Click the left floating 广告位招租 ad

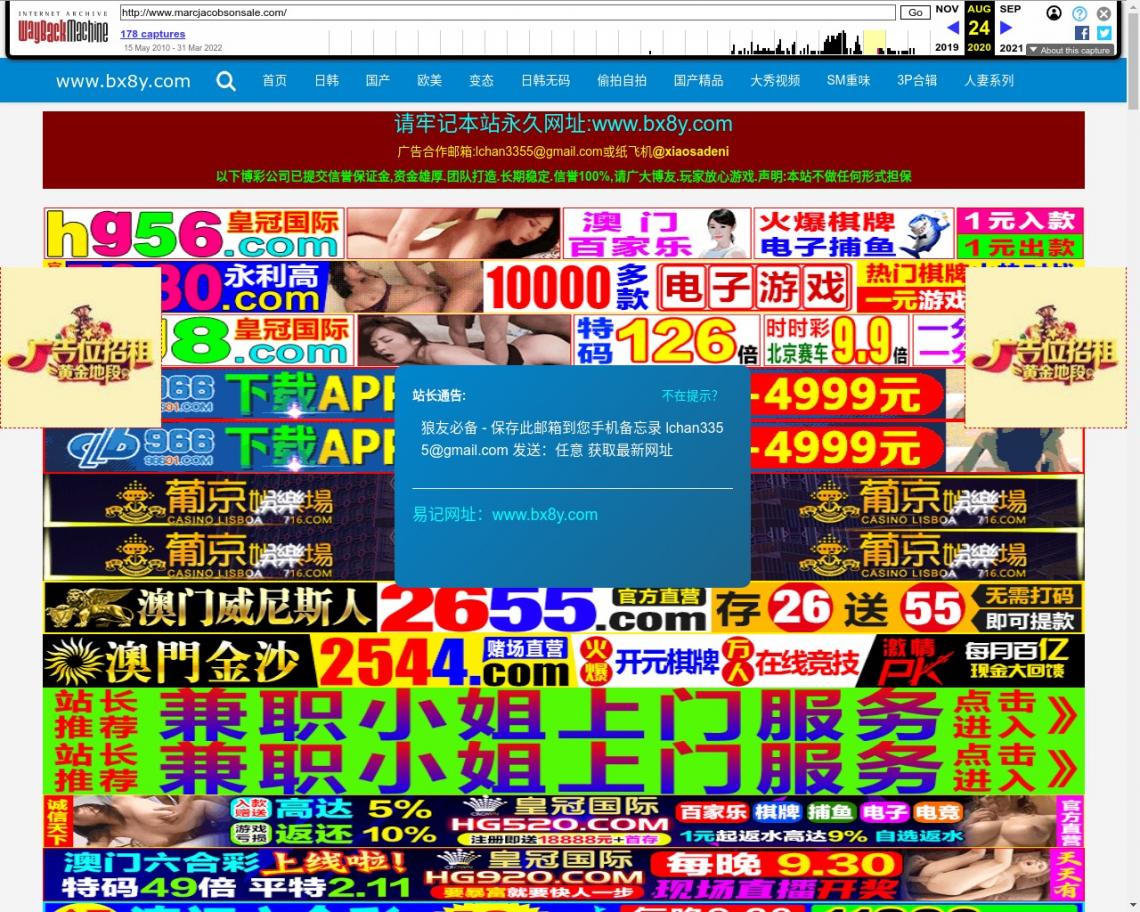pyautogui.click(x=81, y=347)
